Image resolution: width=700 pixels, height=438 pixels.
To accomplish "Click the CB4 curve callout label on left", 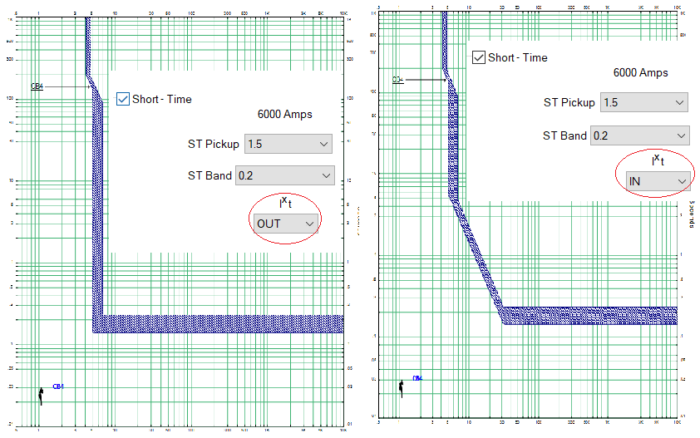I will pyautogui.click(x=37, y=86).
